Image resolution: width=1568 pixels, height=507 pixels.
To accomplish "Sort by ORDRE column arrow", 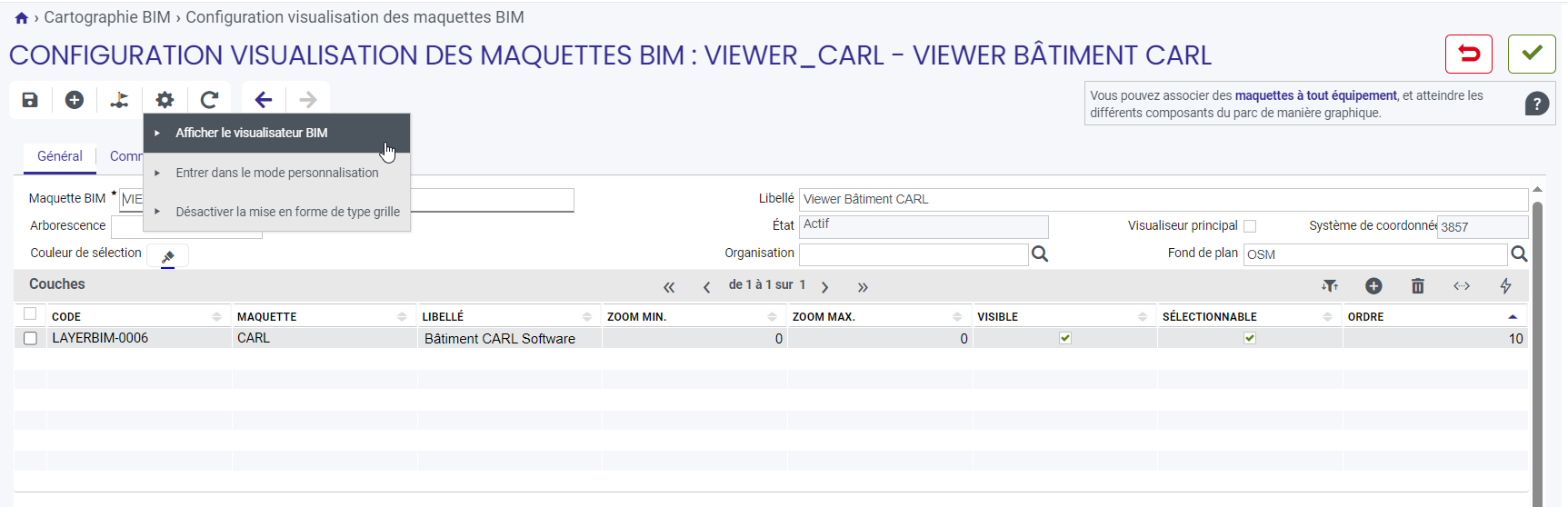I will (1513, 316).
